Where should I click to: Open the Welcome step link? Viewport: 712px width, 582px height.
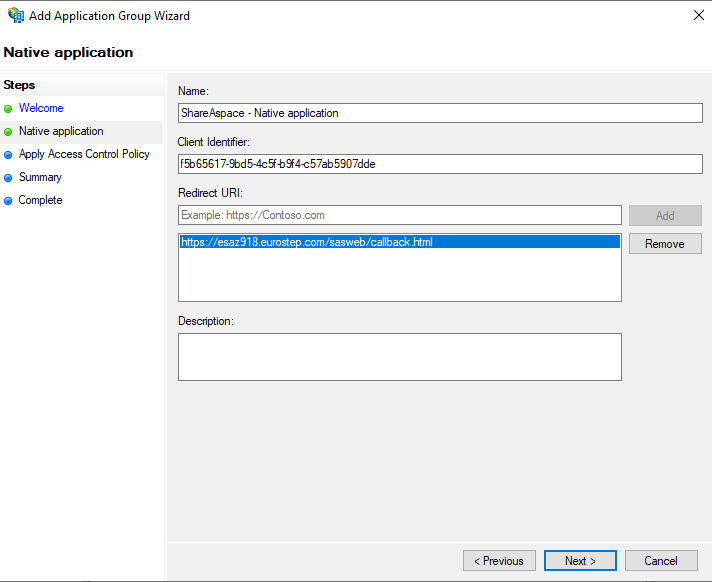[41, 108]
